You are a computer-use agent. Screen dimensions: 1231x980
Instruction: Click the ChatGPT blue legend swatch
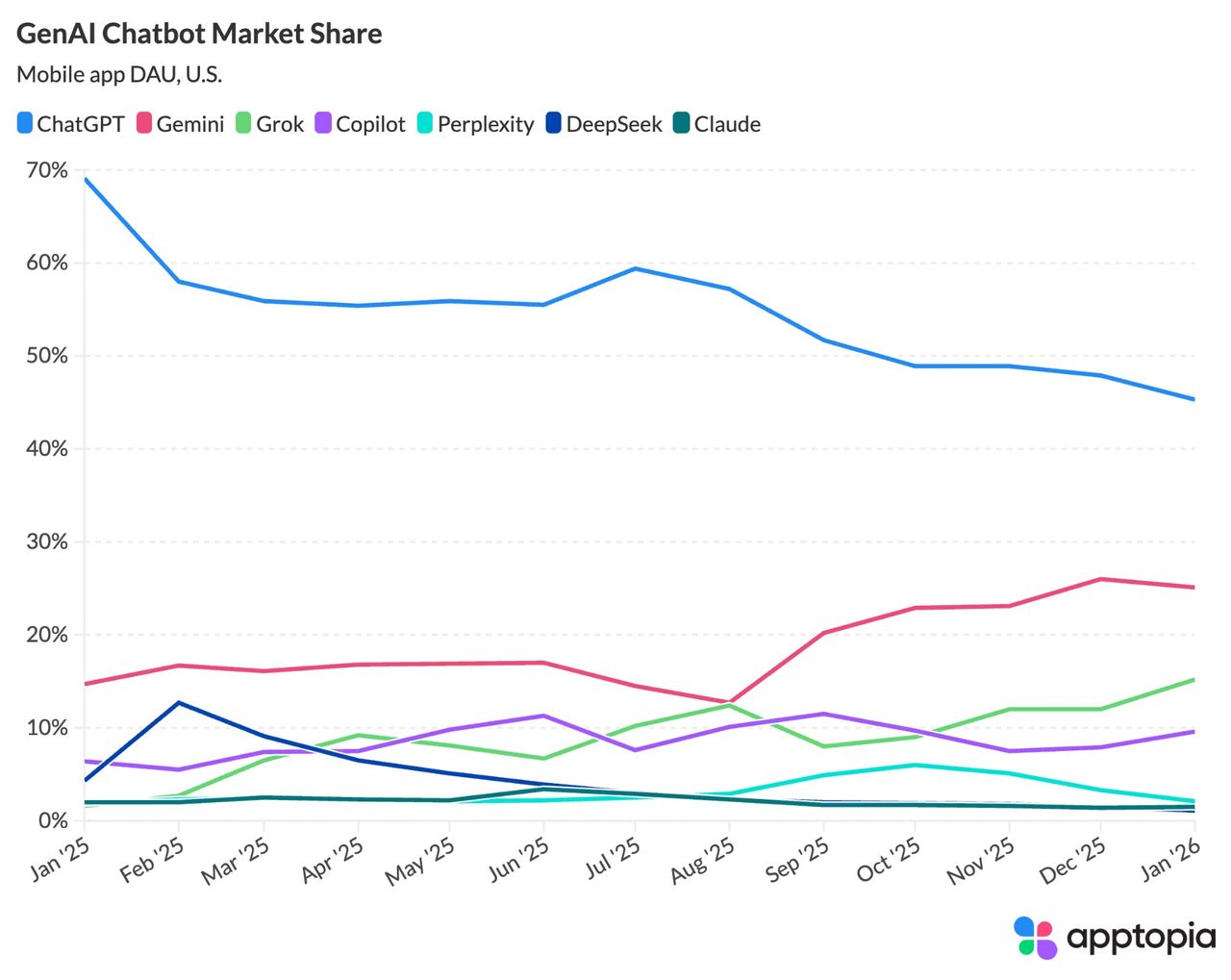[25, 124]
